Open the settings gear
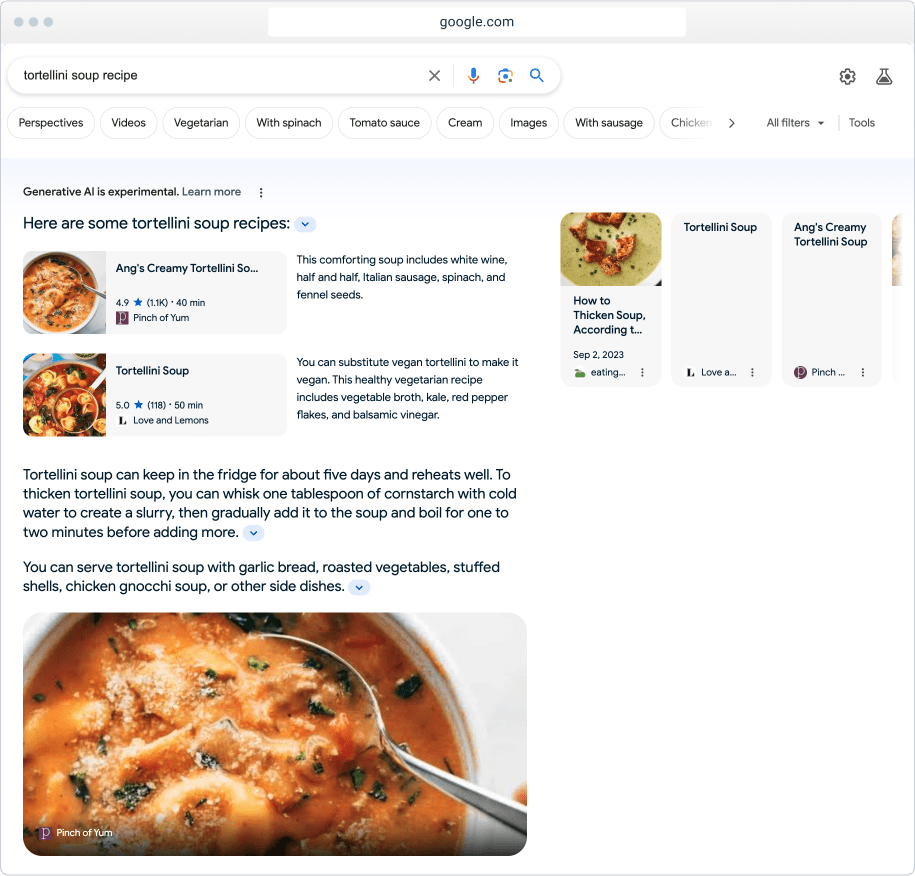This screenshot has height=876, width=915. point(847,77)
